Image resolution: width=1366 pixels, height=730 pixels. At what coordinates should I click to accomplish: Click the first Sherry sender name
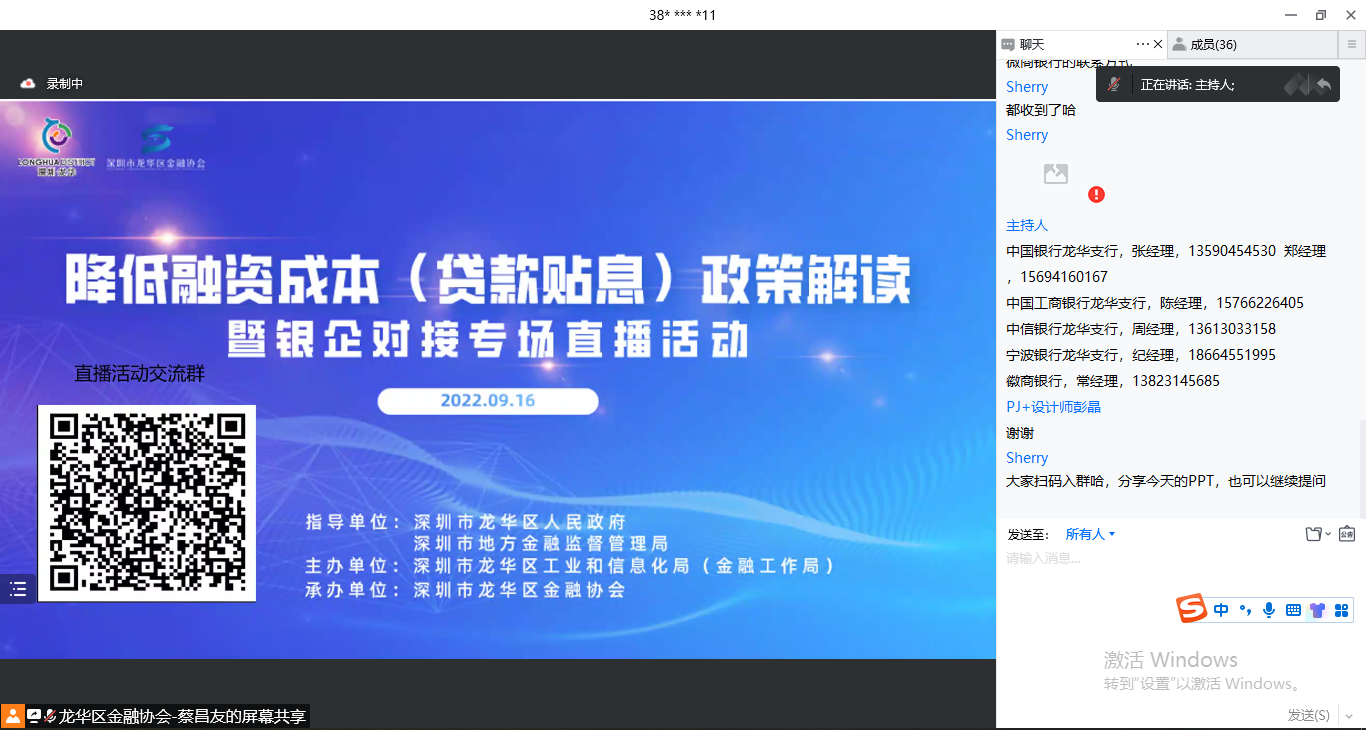[x=1027, y=87]
